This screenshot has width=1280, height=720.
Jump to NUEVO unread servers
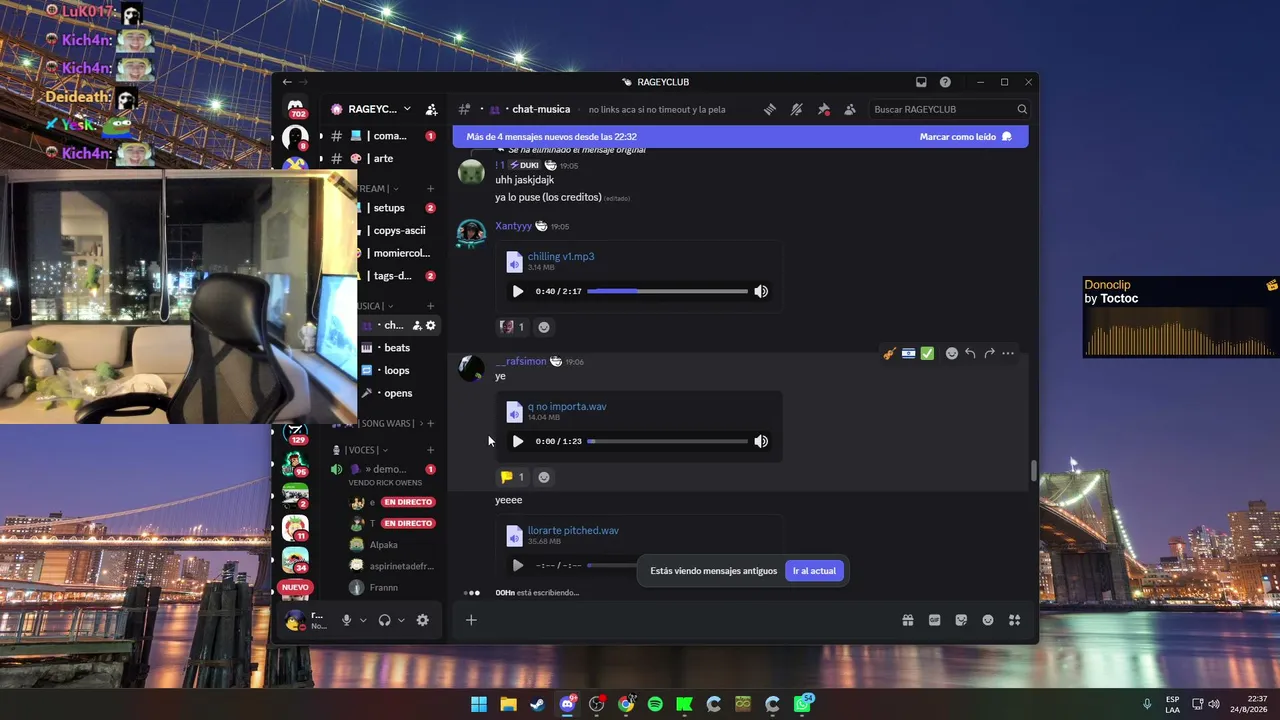tap(295, 587)
